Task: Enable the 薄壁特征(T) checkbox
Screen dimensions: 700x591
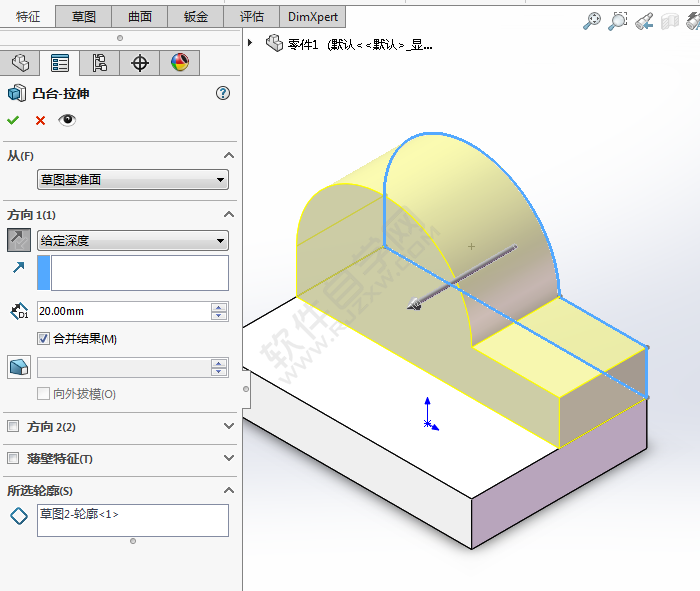Action: [13, 458]
